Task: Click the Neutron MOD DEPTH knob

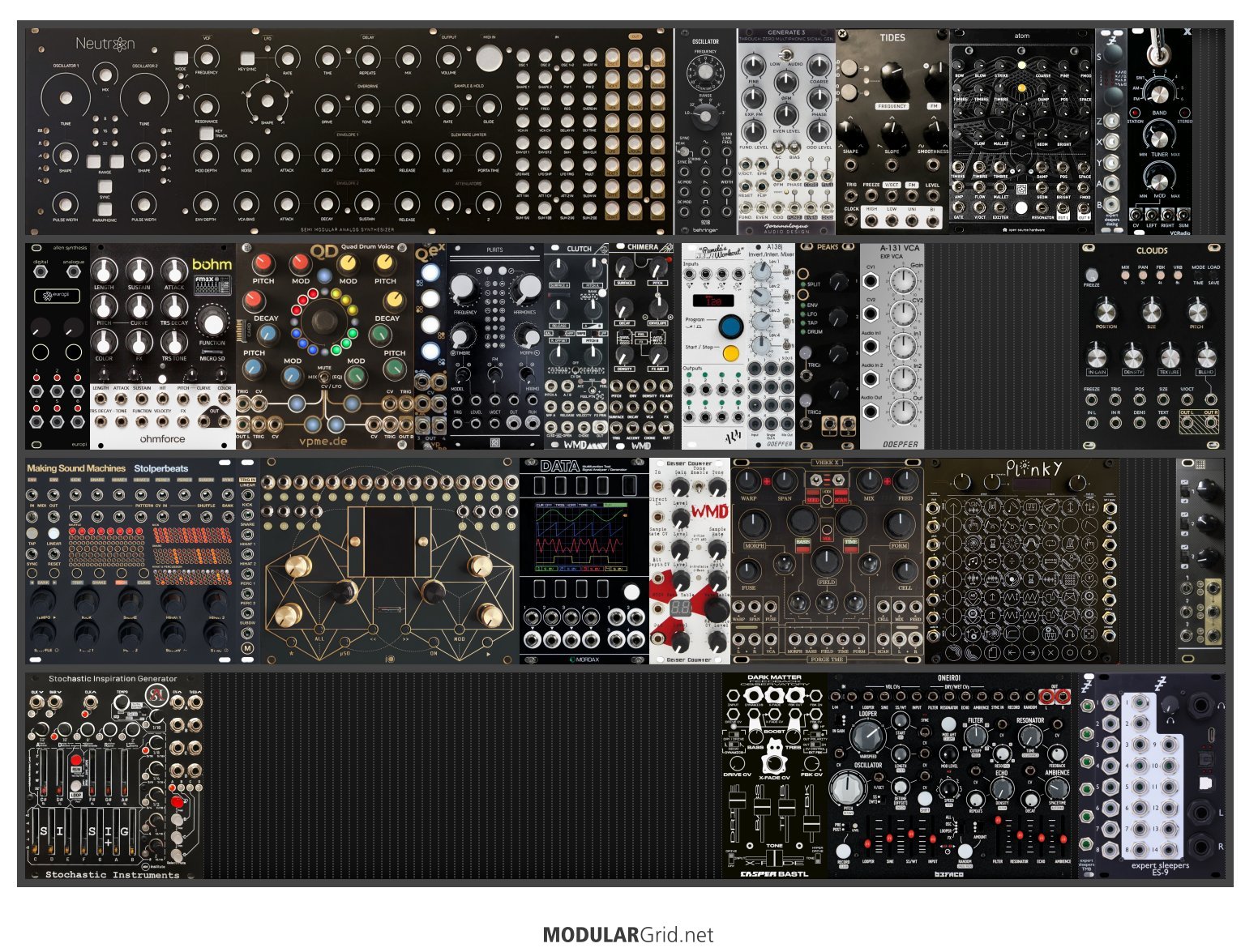Action: (206, 154)
